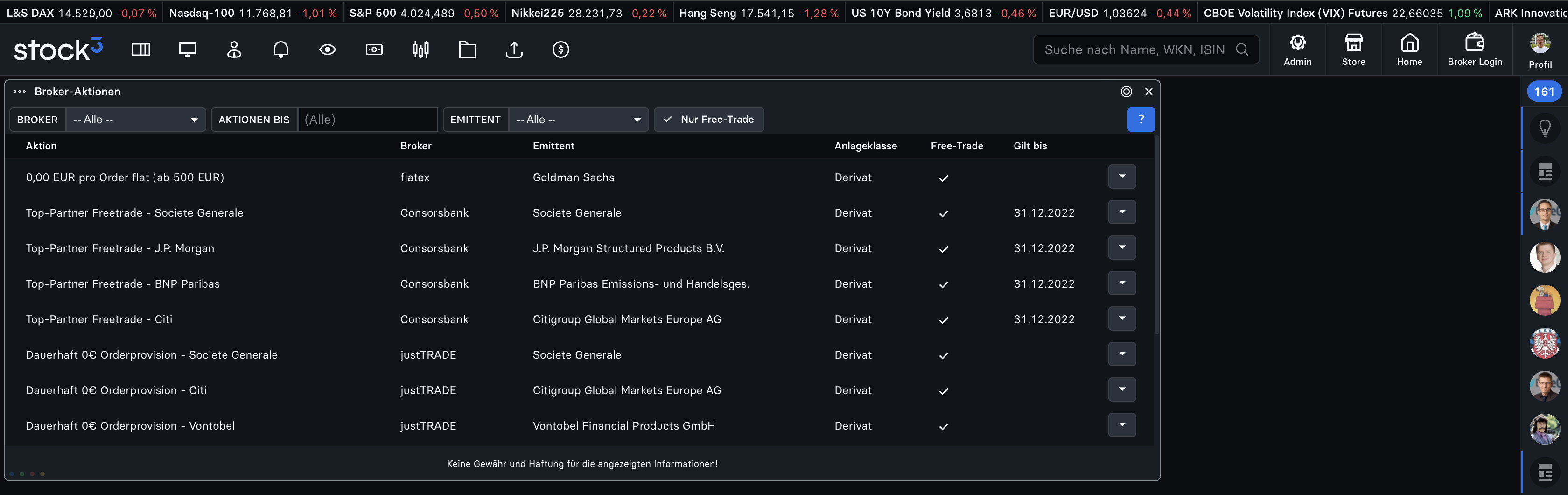Open the Store
Viewport: 1568px width, 495px height.
pos(1354,49)
